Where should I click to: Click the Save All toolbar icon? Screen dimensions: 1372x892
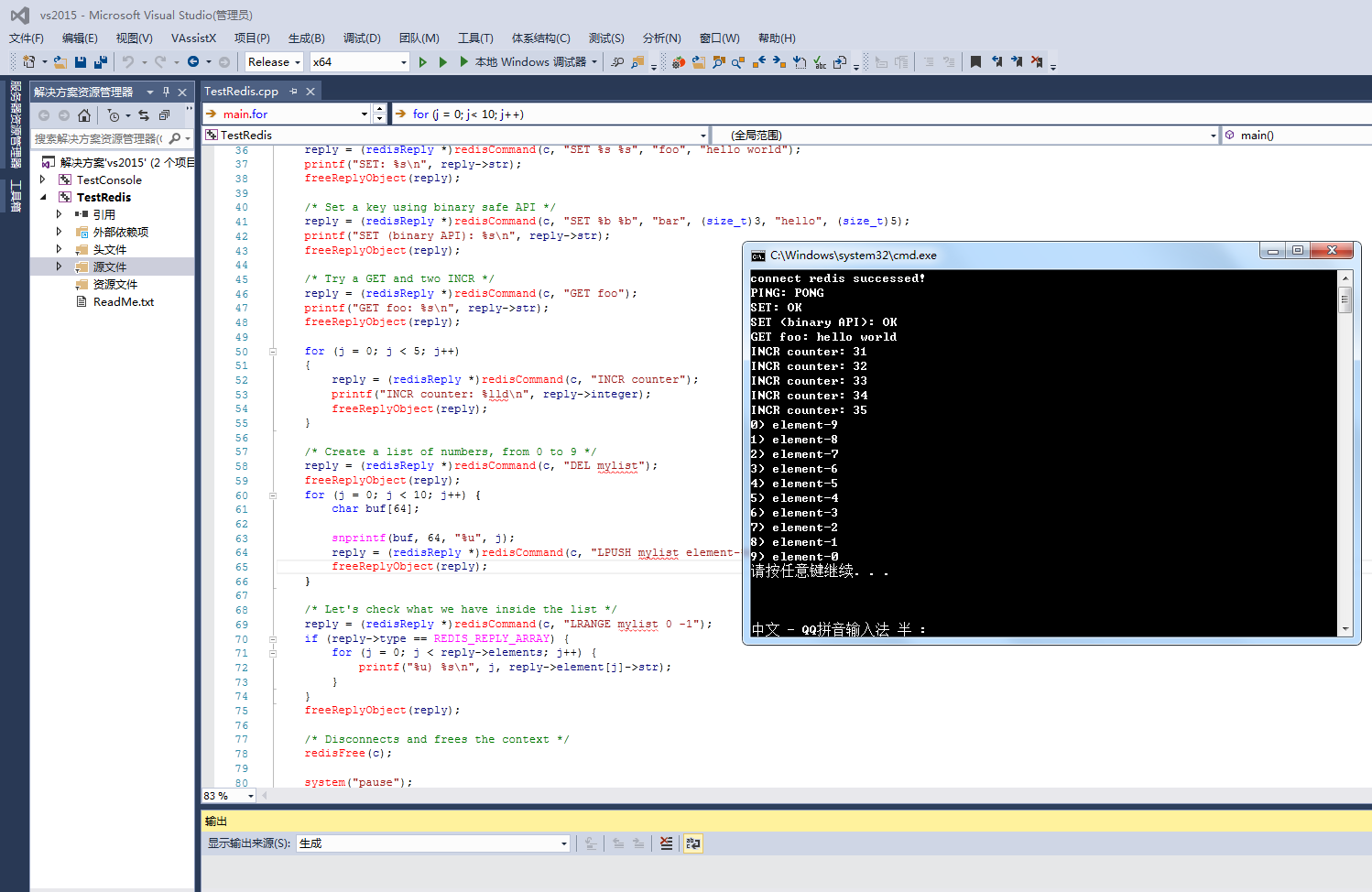point(100,61)
